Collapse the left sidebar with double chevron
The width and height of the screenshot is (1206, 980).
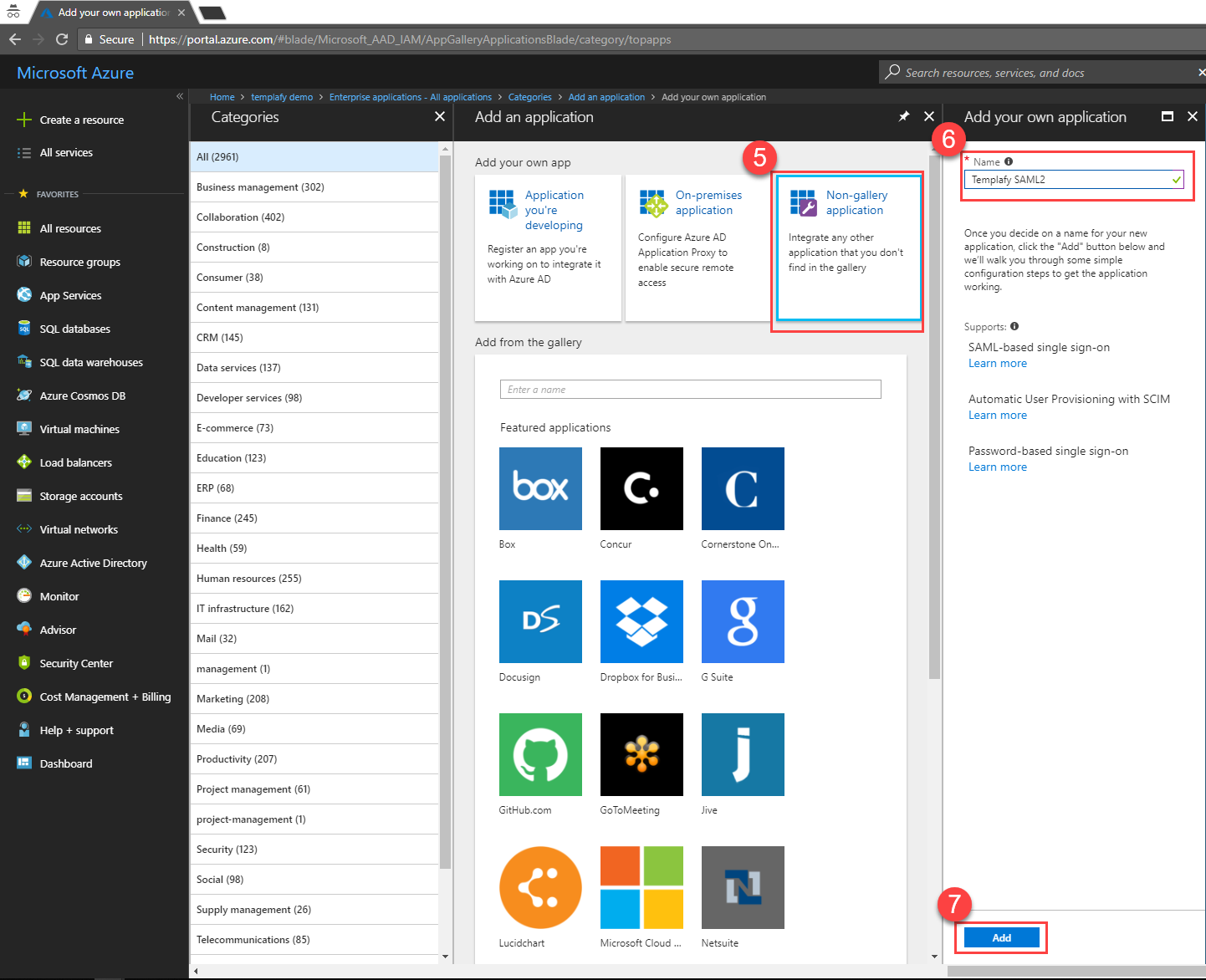tap(180, 97)
